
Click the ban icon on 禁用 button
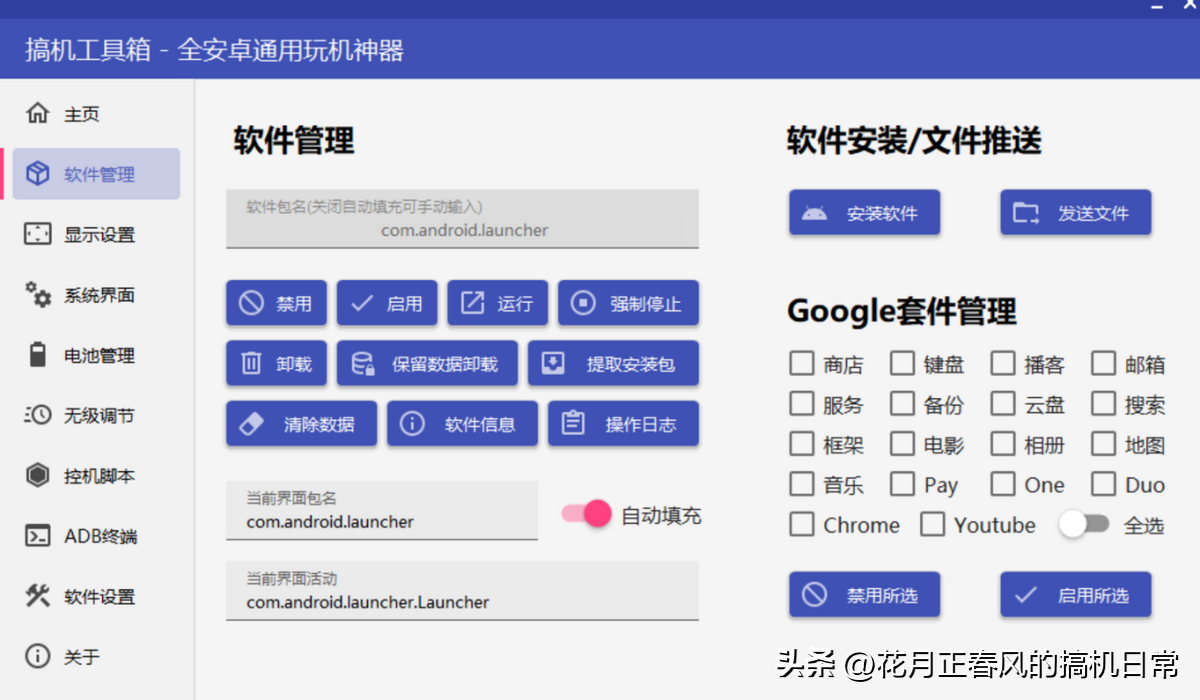click(252, 304)
